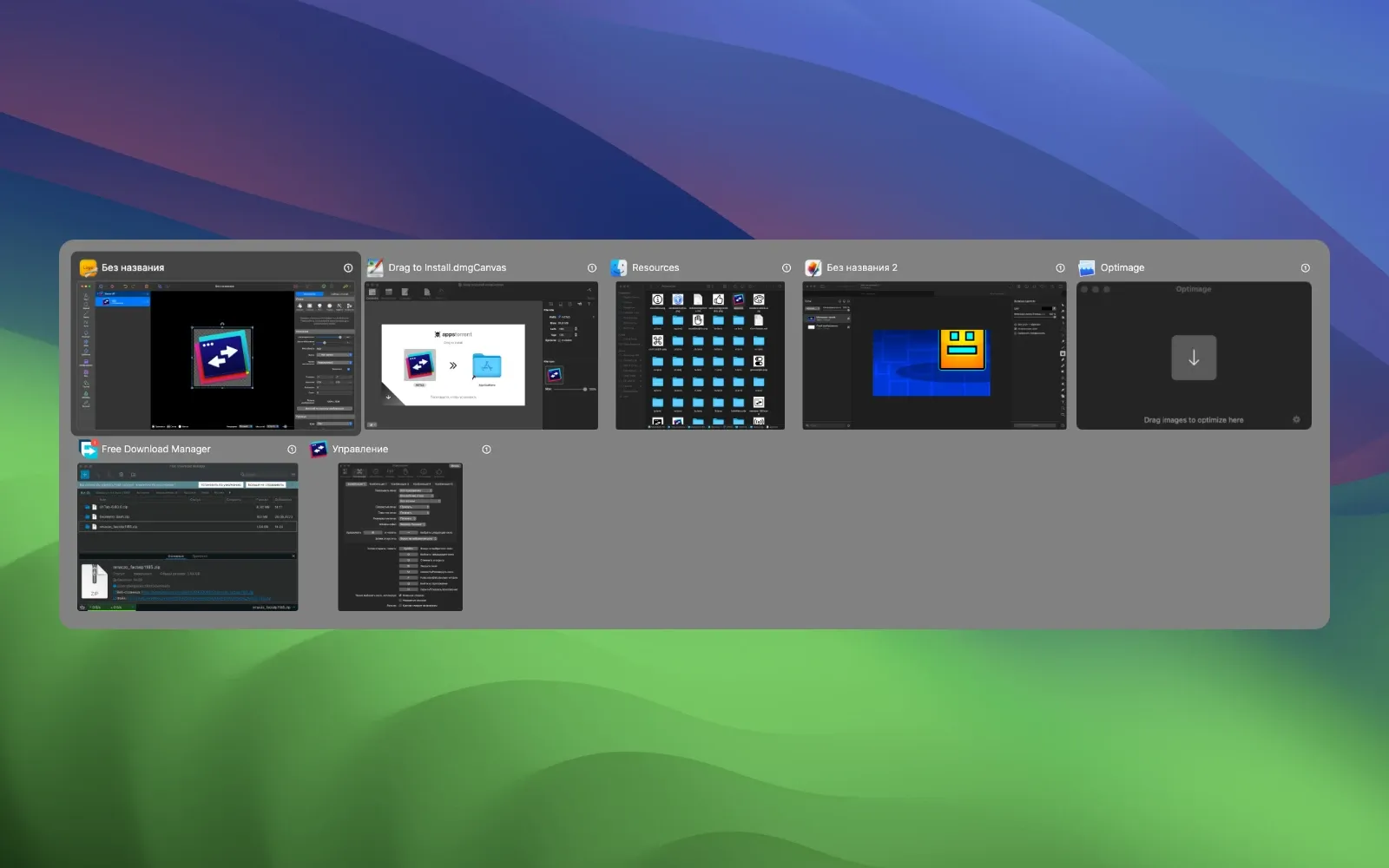Image resolution: width=1389 pixels, height=868 pixels.
Task: Click the info button beside "Resources"
Action: 786,267
